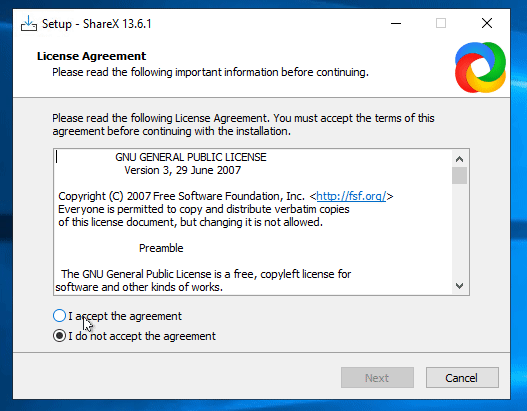Select "I do not accept the agreement"
The height and width of the screenshot is (411, 527).
[134, 336]
